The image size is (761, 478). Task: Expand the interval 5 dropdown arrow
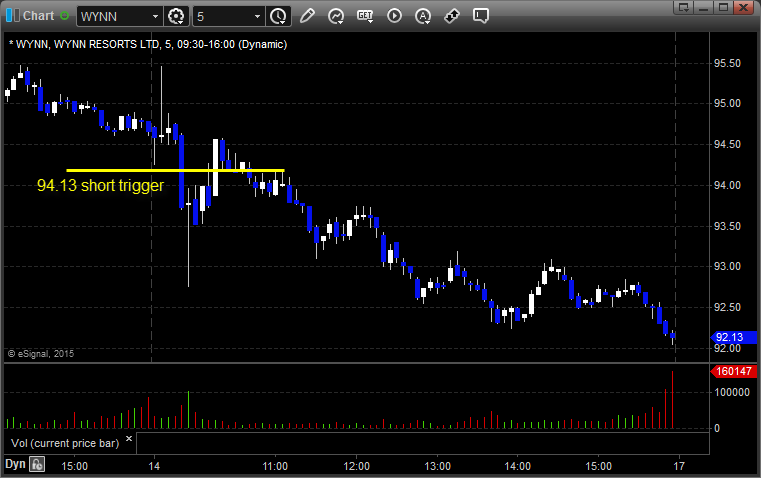(258, 16)
